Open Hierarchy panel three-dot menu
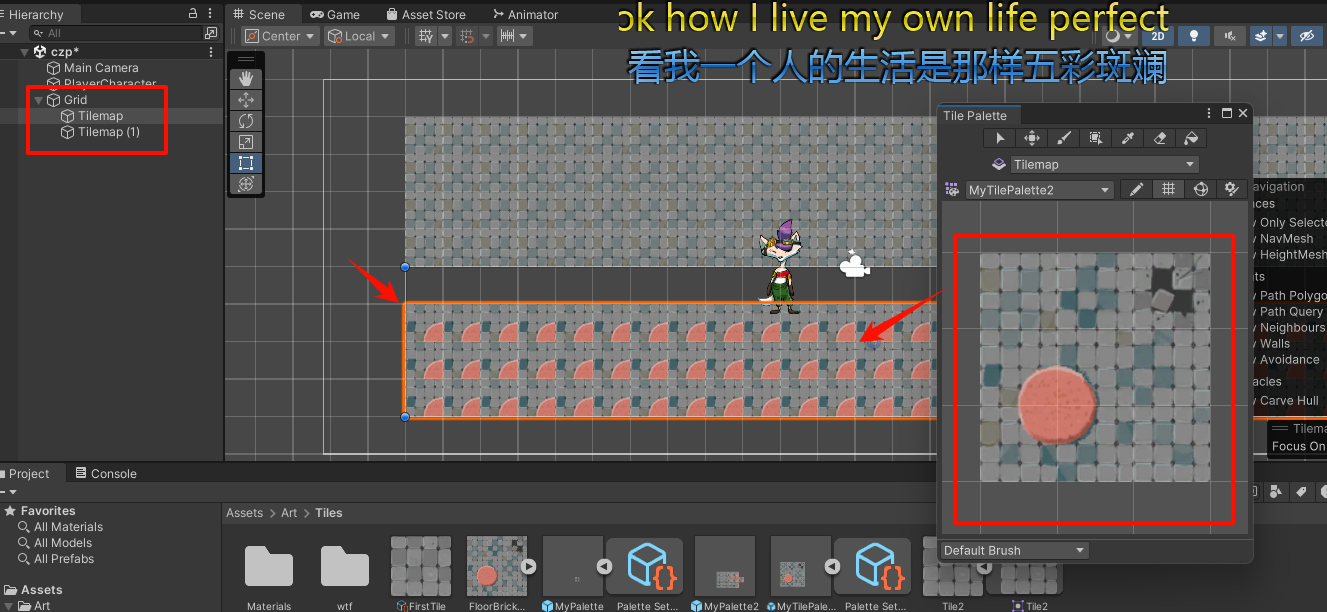Image resolution: width=1327 pixels, height=612 pixels. click(x=212, y=14)
